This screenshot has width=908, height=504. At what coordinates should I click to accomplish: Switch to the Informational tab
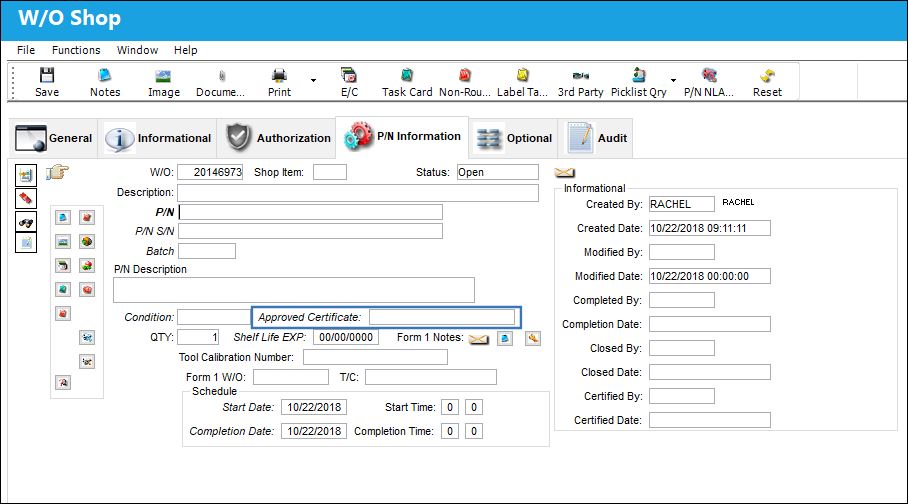tap(158, 138)
